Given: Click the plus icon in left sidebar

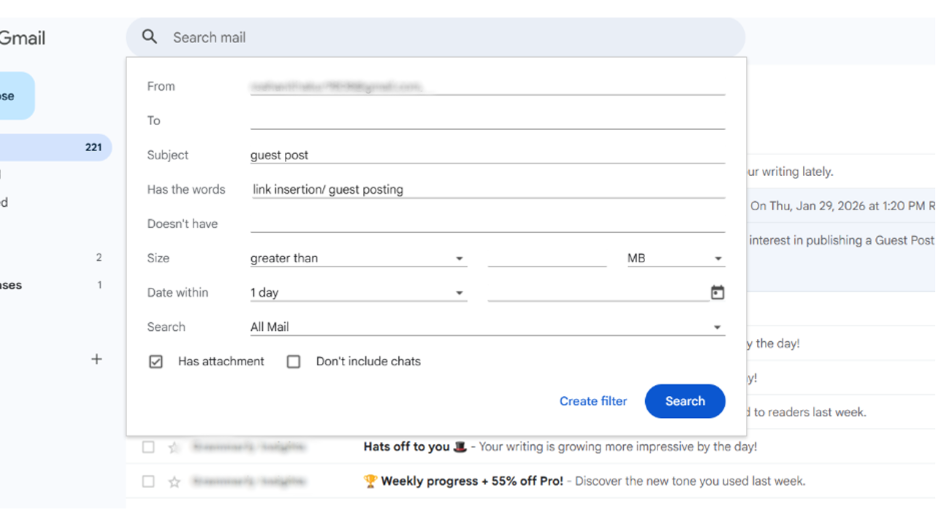Looking at the screenshot, I should 97,359.
